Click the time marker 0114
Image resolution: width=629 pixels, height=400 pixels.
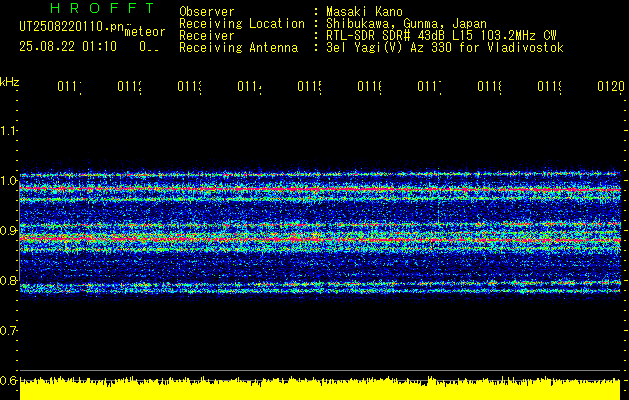[x=250, y=86]
